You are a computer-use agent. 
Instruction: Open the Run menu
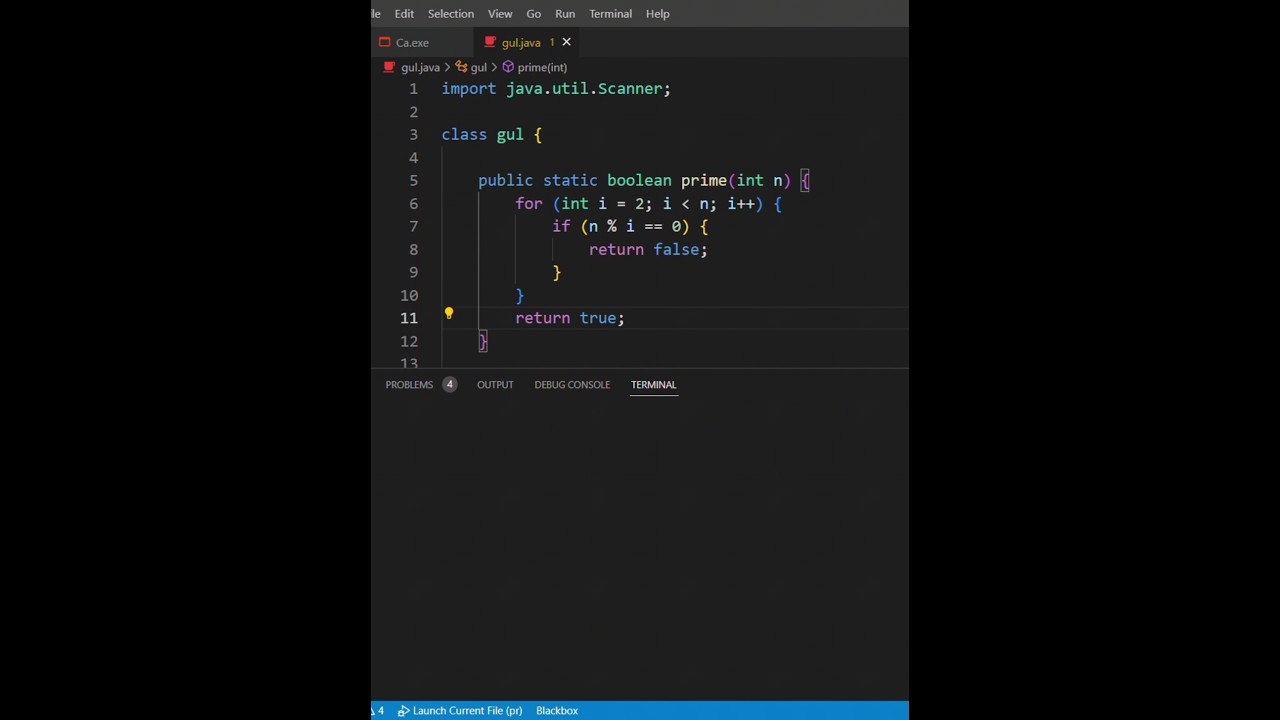coord(565,14)
